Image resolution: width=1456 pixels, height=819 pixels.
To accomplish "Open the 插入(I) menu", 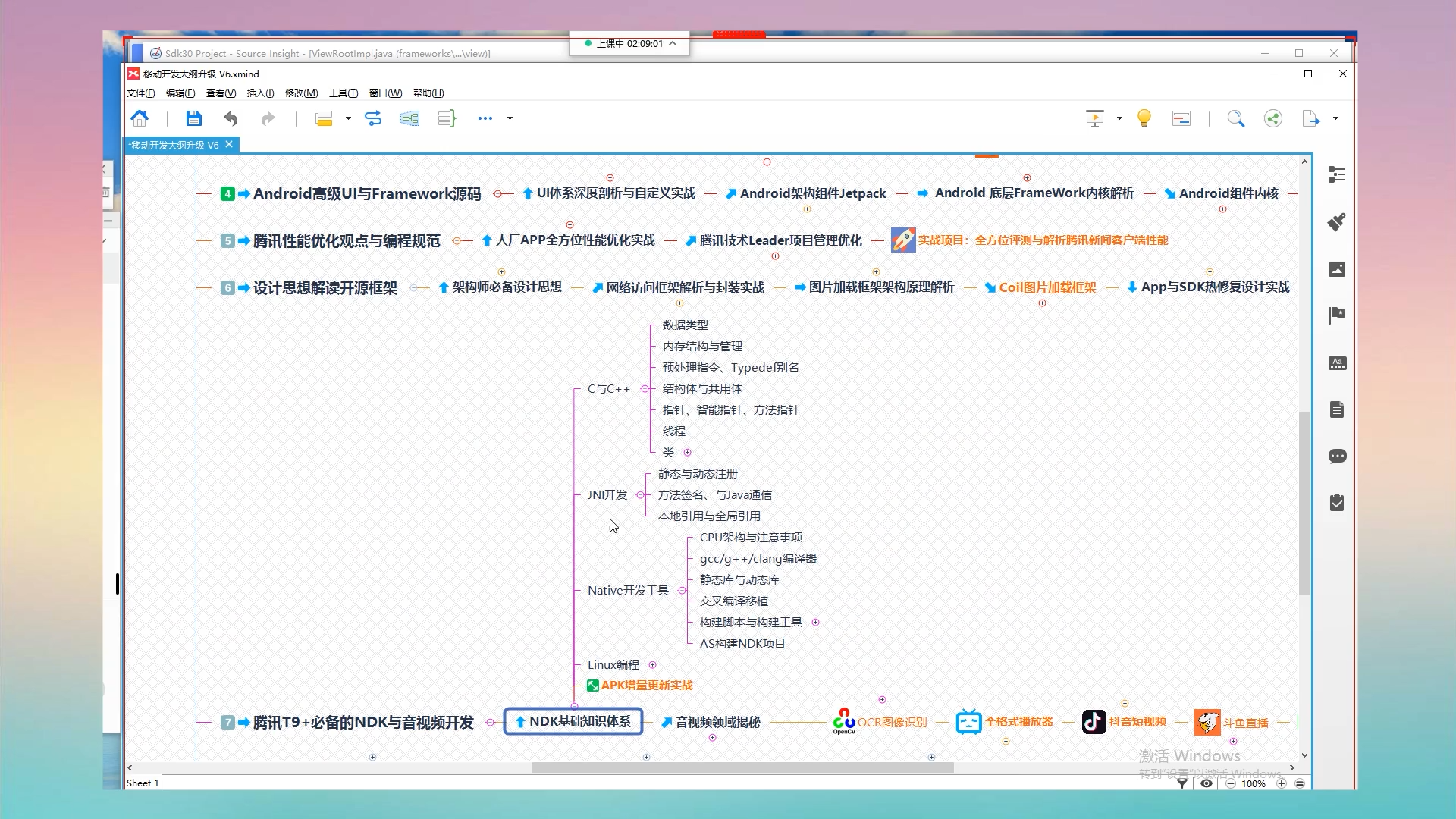I will (x=260, y=93).
